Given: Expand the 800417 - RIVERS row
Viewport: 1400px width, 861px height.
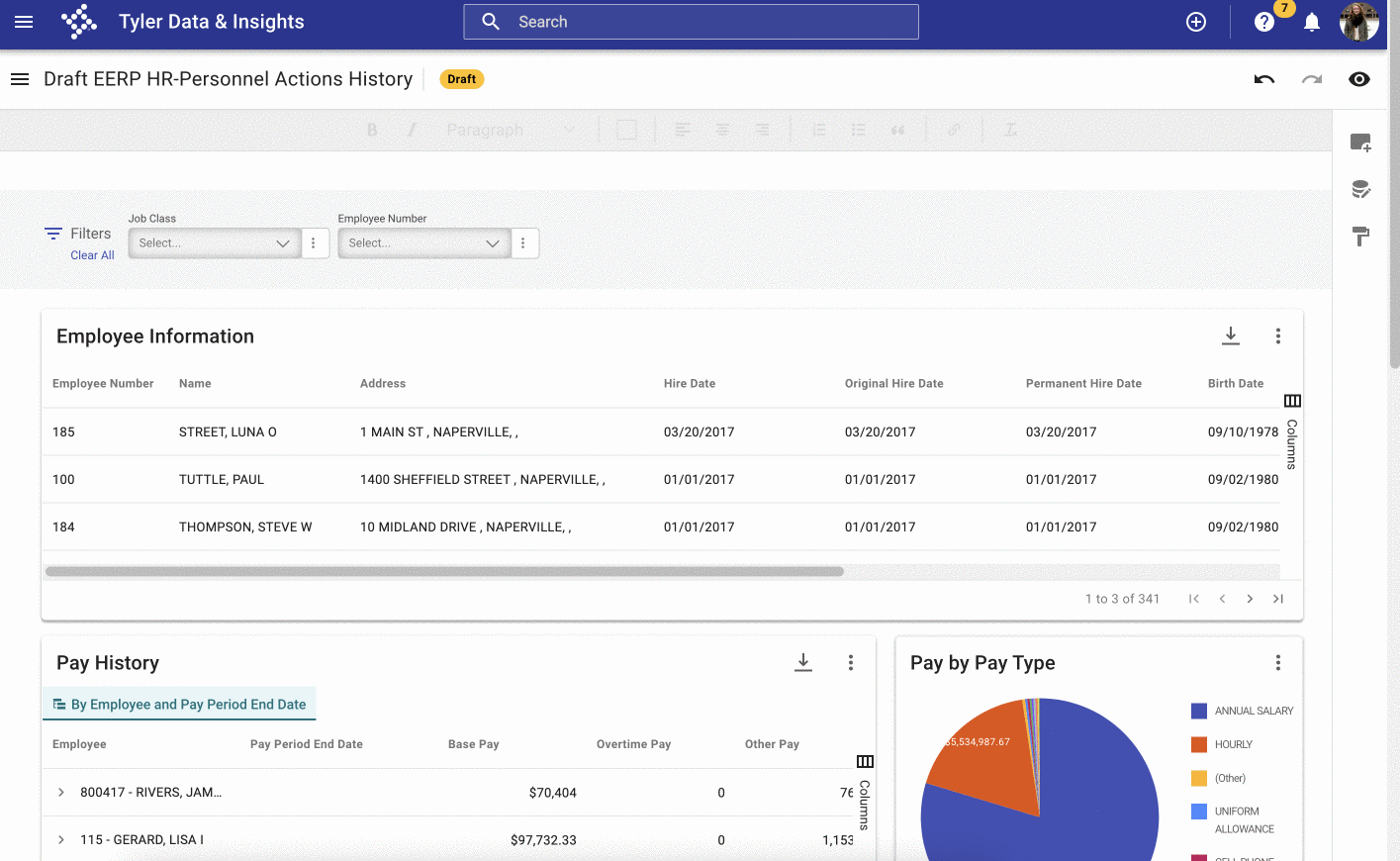Looking at the screenshot, I should (61, 793).
